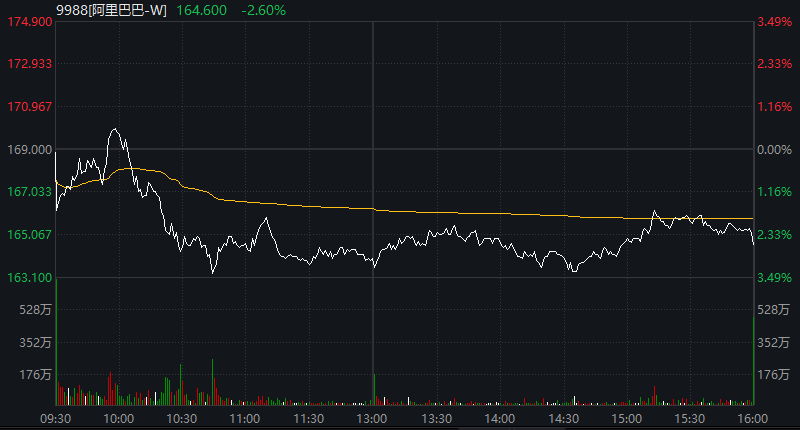The image size is (800, 430).
Task: Select the 352万 volume label on right axis
Action: click(774, 342)
